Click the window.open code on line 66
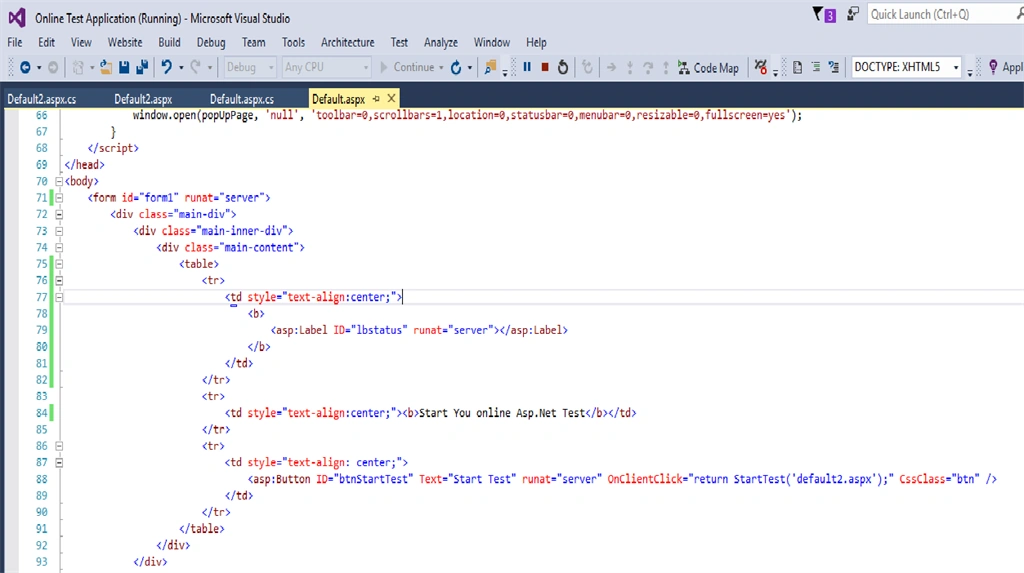Screen dimensions: 1024x573 [467, 115]
